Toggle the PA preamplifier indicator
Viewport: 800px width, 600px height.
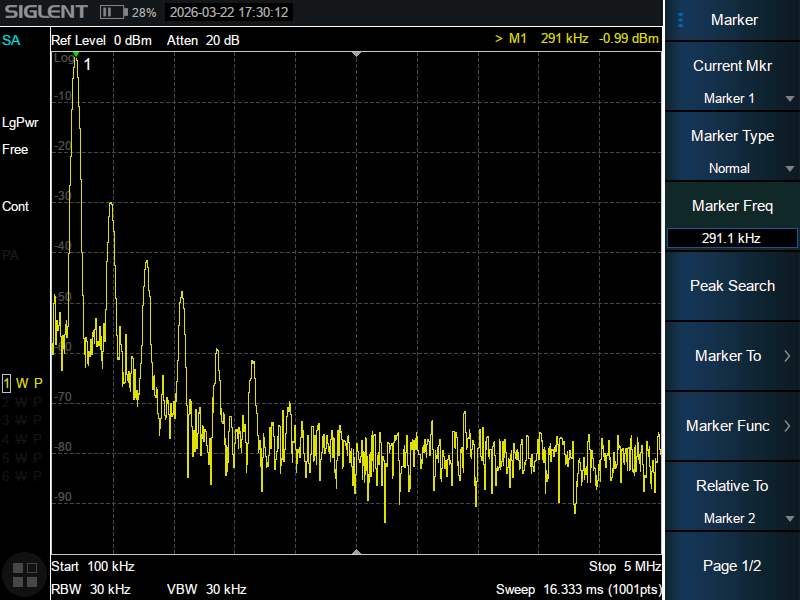pos(11,255)
